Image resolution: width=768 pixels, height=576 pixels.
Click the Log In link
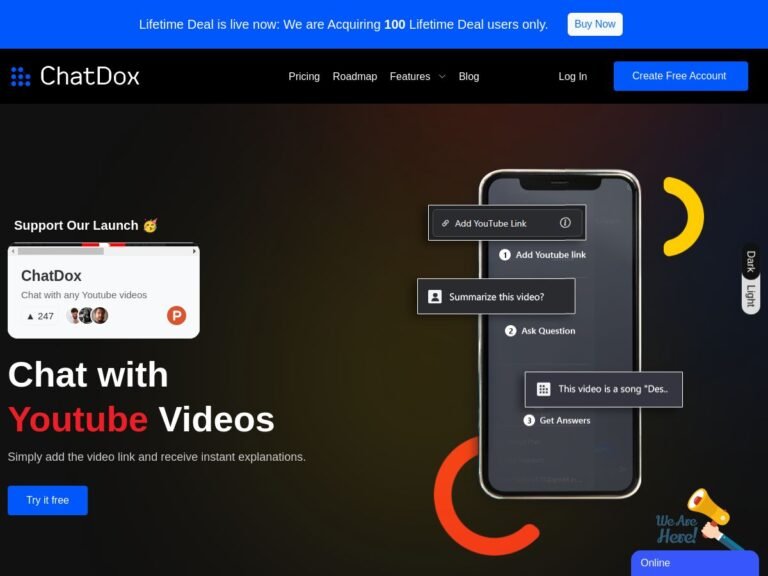(x=573, y=76)
